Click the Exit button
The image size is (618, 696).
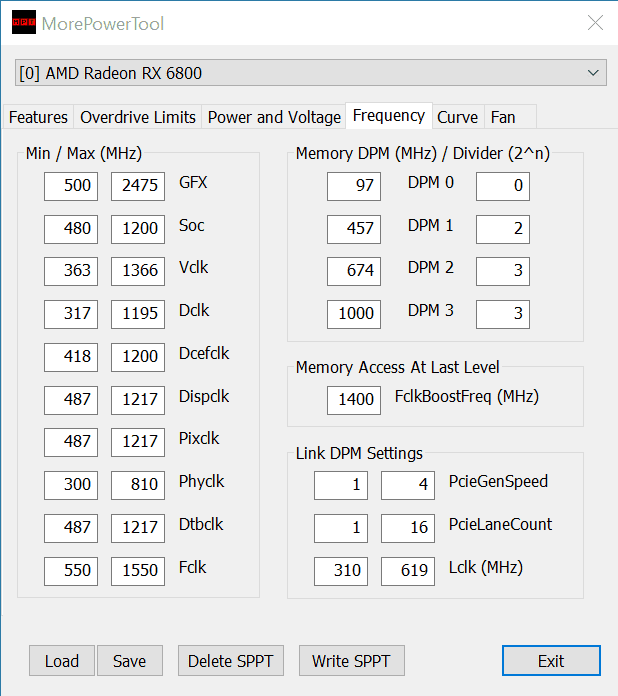[551, 660]
